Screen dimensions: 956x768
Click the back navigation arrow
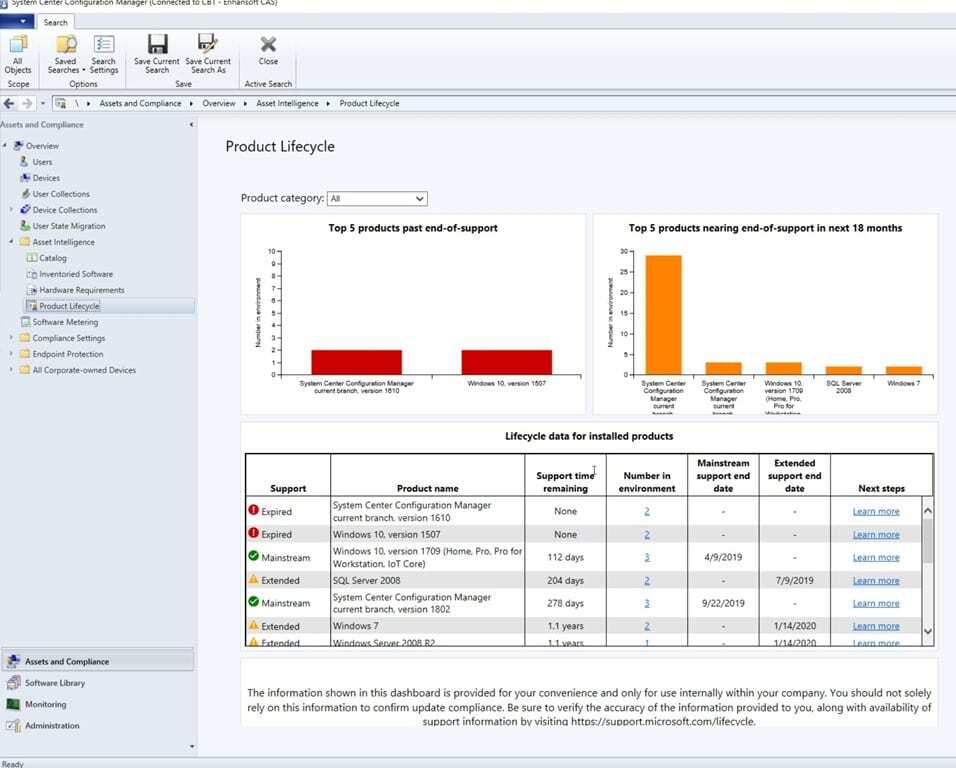tap(8, 102)
